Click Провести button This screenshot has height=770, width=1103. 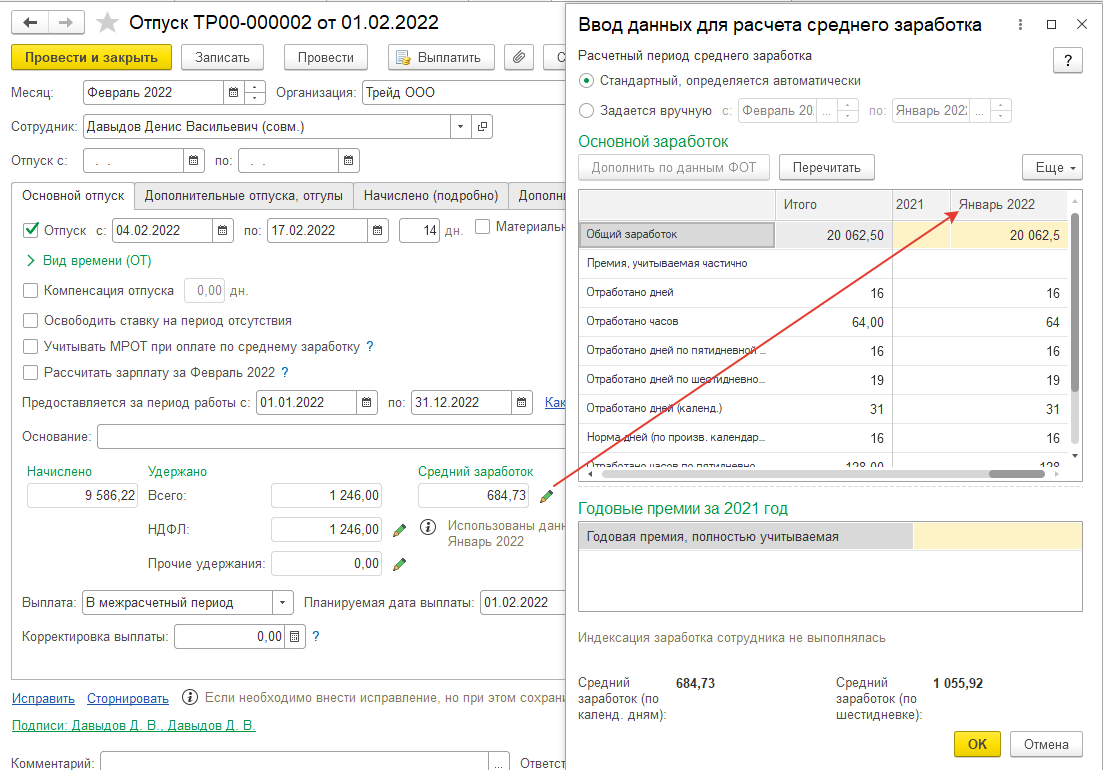[326, 58]
